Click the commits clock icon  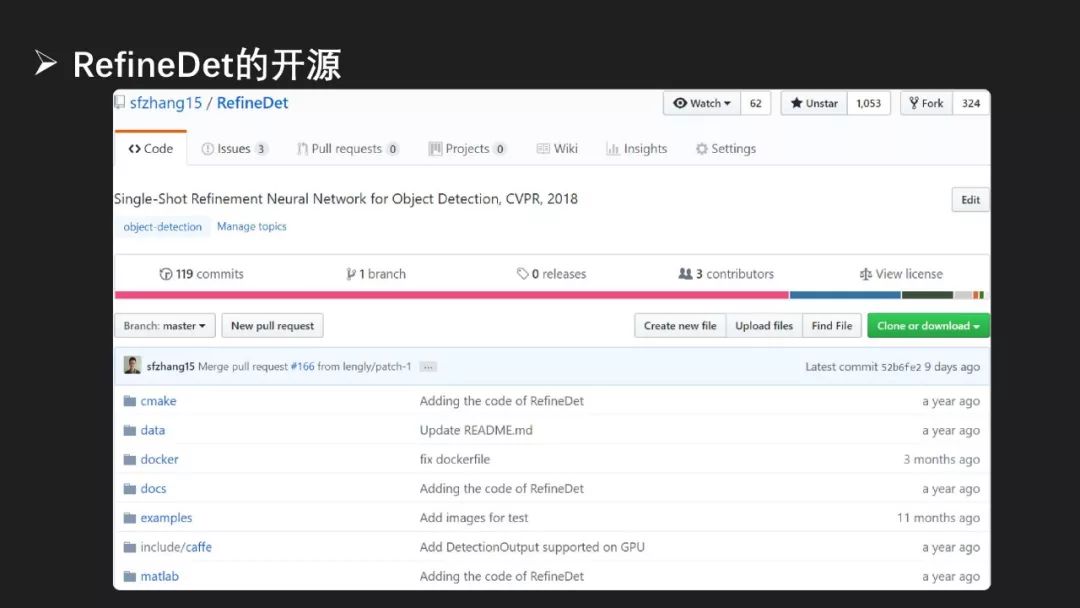coord(165,274)
